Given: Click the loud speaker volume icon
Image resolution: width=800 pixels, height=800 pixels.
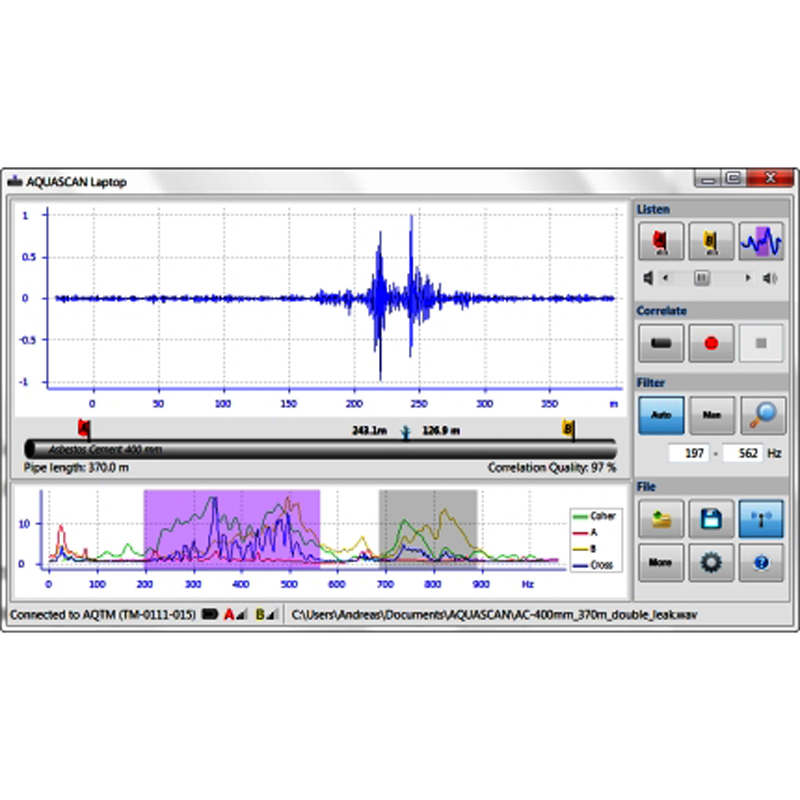Looking at the screenshot, I should coord(770,278).
